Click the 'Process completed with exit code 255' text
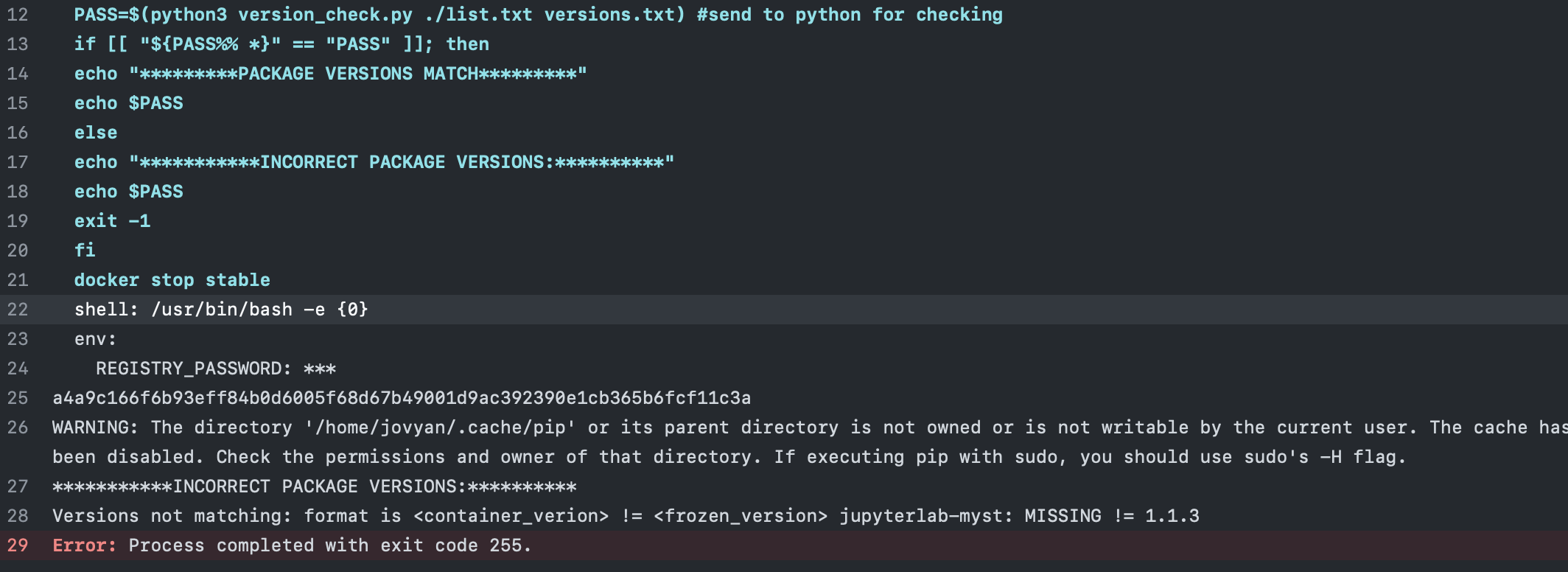 (x=329, y=545)
